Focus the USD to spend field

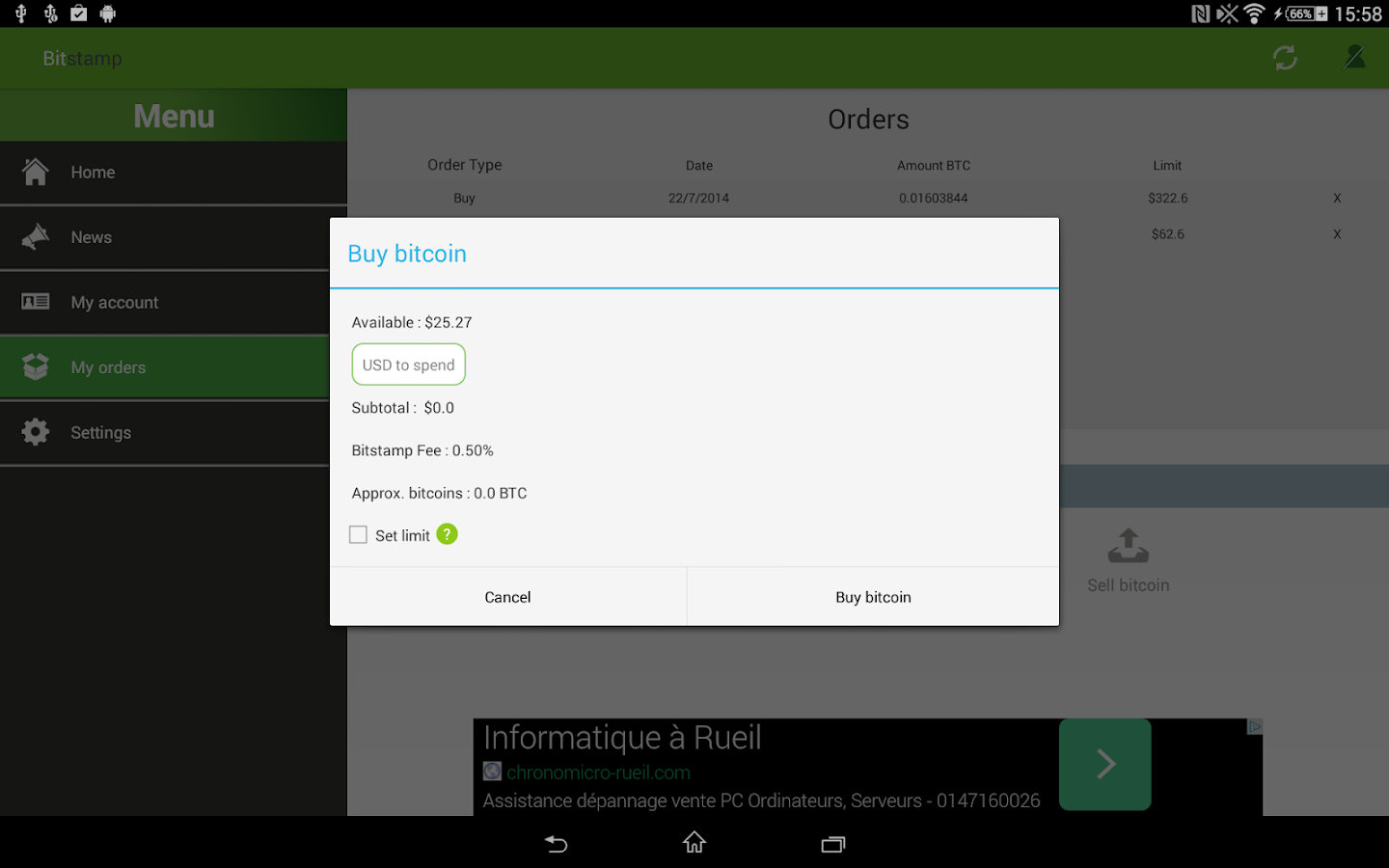click(x=409, y=365)
